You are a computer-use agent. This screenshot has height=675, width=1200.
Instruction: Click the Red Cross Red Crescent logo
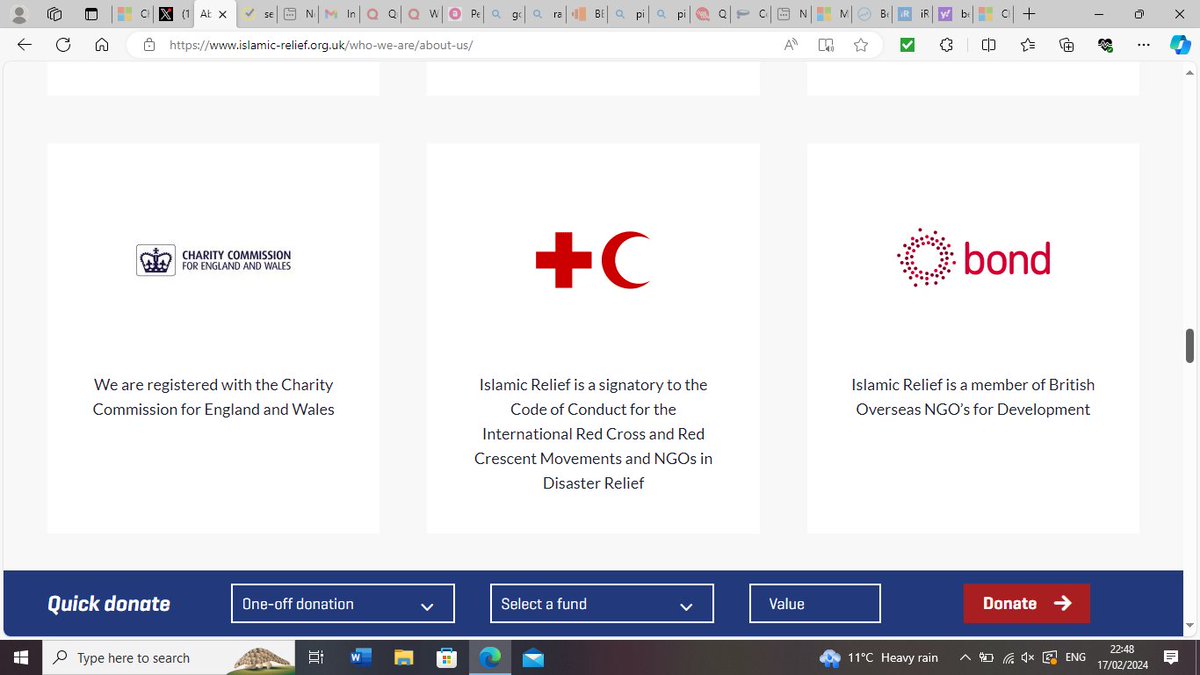coord(593,258)
